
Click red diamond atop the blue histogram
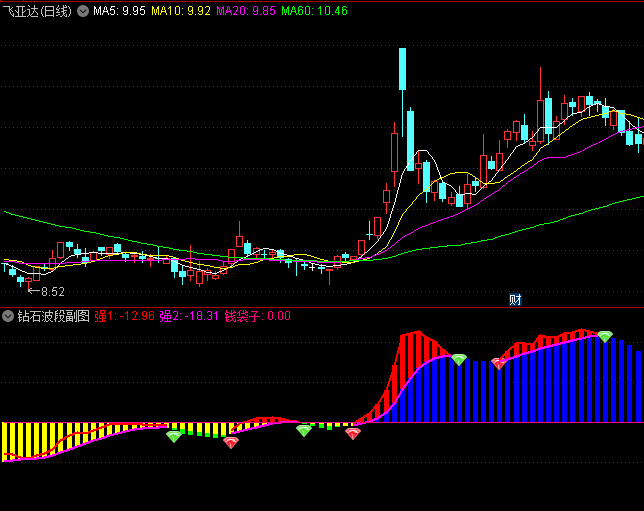(498, 363)
